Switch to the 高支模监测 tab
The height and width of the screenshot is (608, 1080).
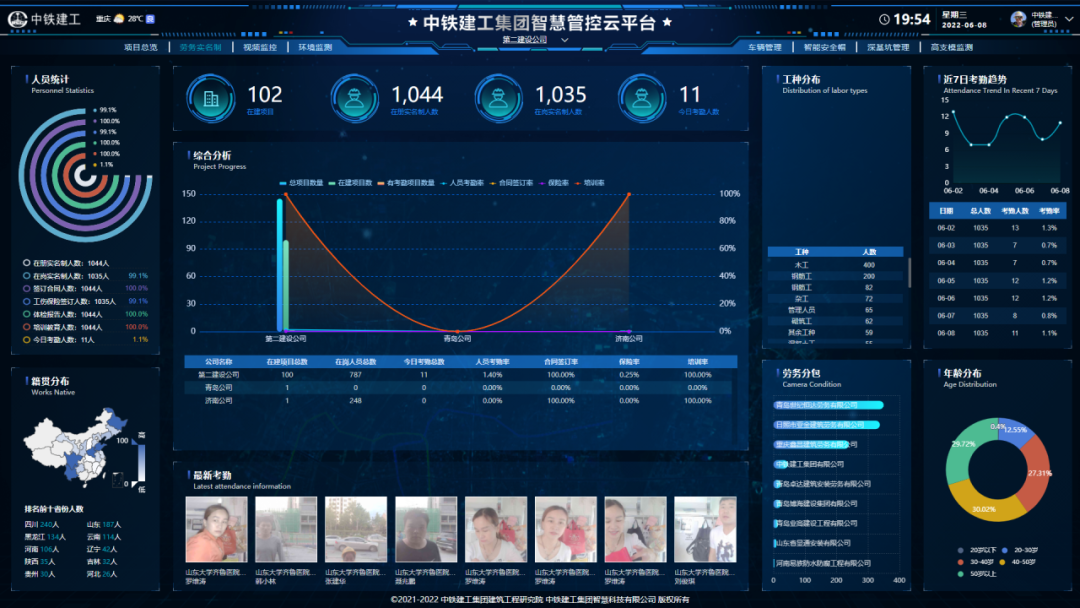coord(952,48)
